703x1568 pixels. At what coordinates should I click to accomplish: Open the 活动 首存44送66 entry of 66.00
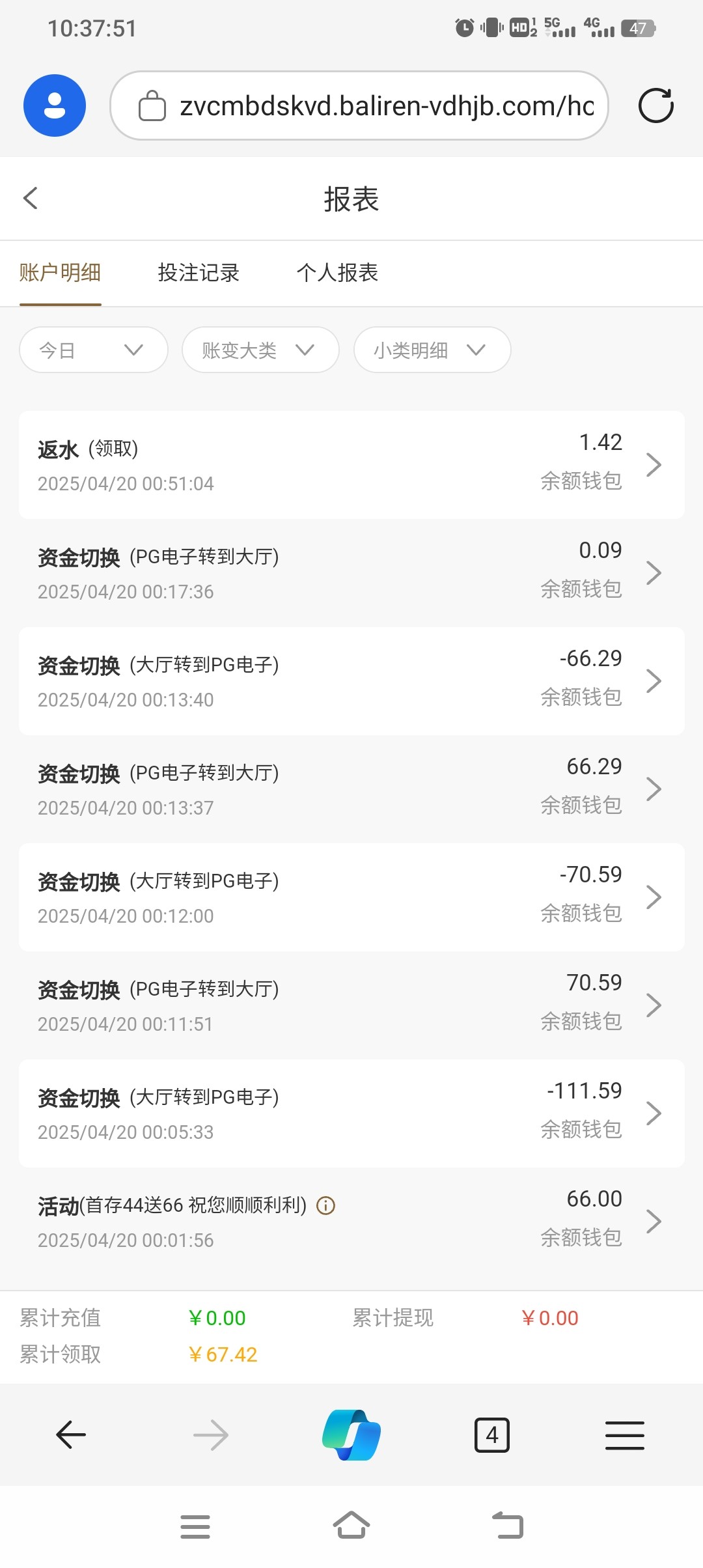click(351, 1222)
